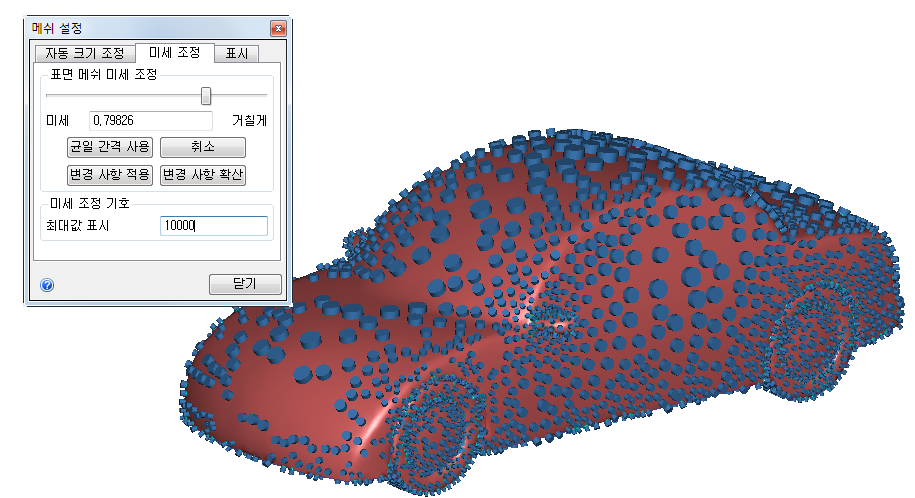Screen dimensions: 915x498
Task: Select the 미세 조정 tab
Action: [x=174, y=53]
